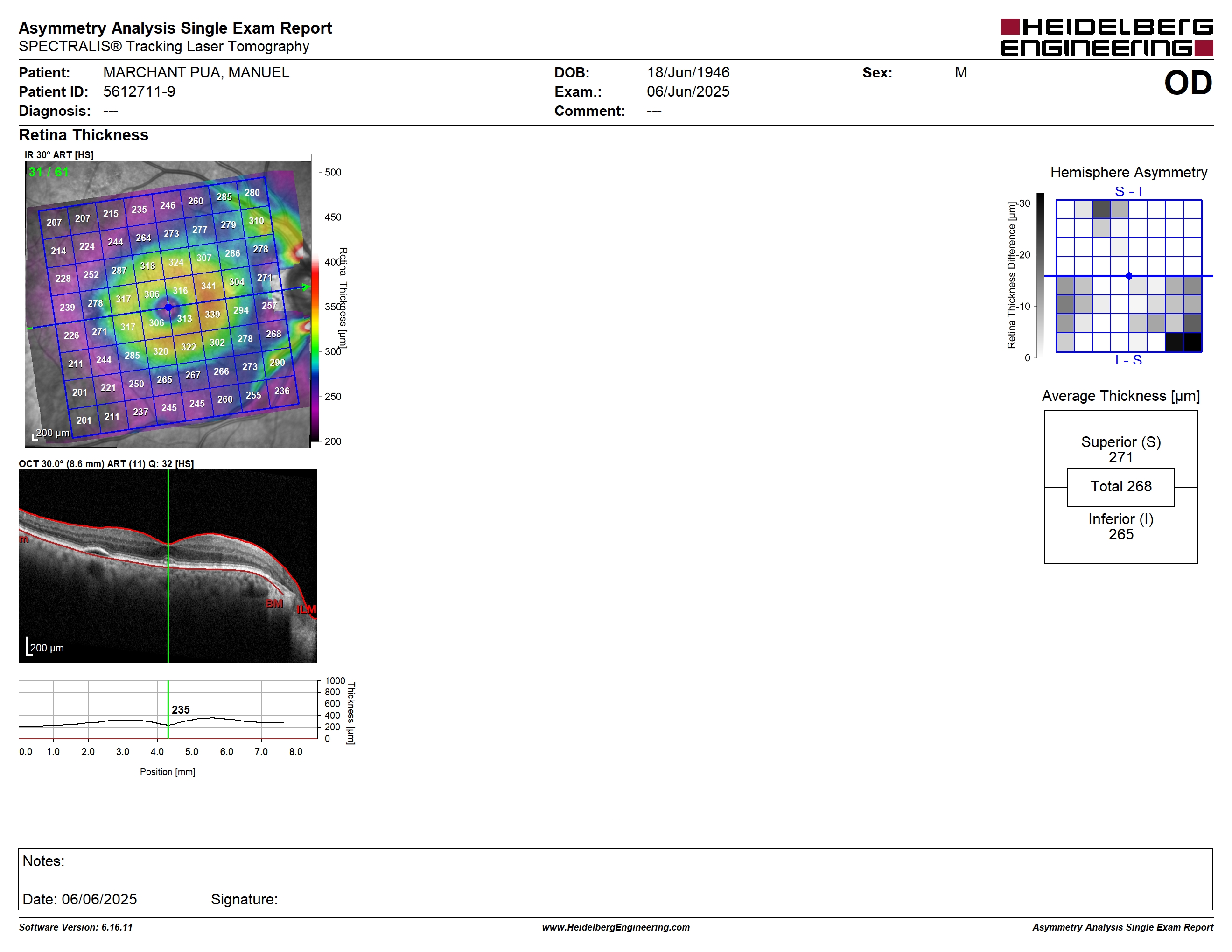Viewport: 1232px width, 952px height.
Task: Select the Inferior (I) average thickness label
Action: click(1120, 519)
